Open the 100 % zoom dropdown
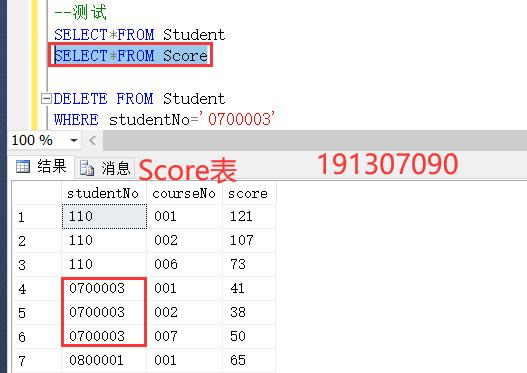 click(x=74, y=140)
